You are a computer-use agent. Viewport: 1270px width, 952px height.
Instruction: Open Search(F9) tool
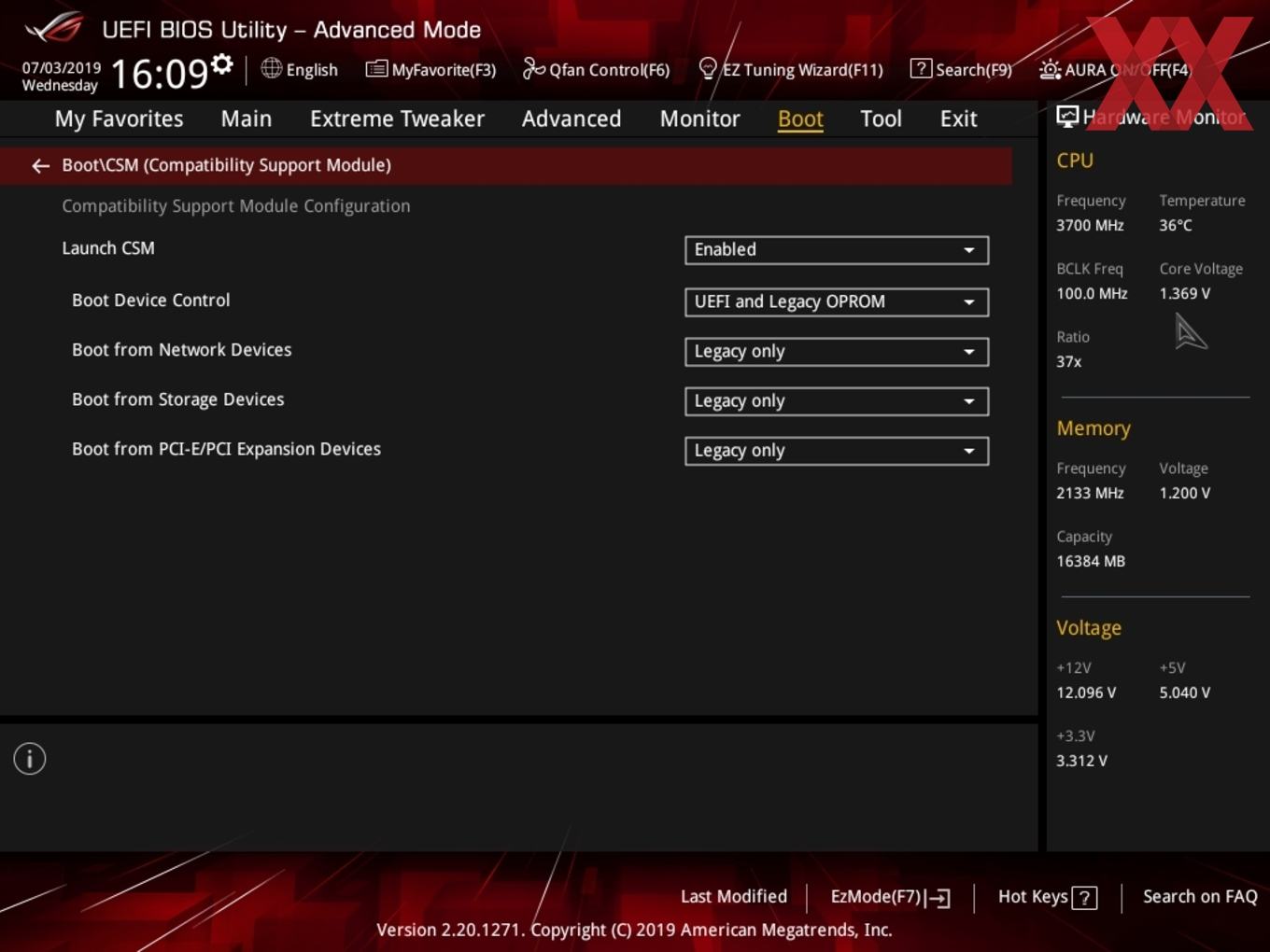(x=961, y=69)
